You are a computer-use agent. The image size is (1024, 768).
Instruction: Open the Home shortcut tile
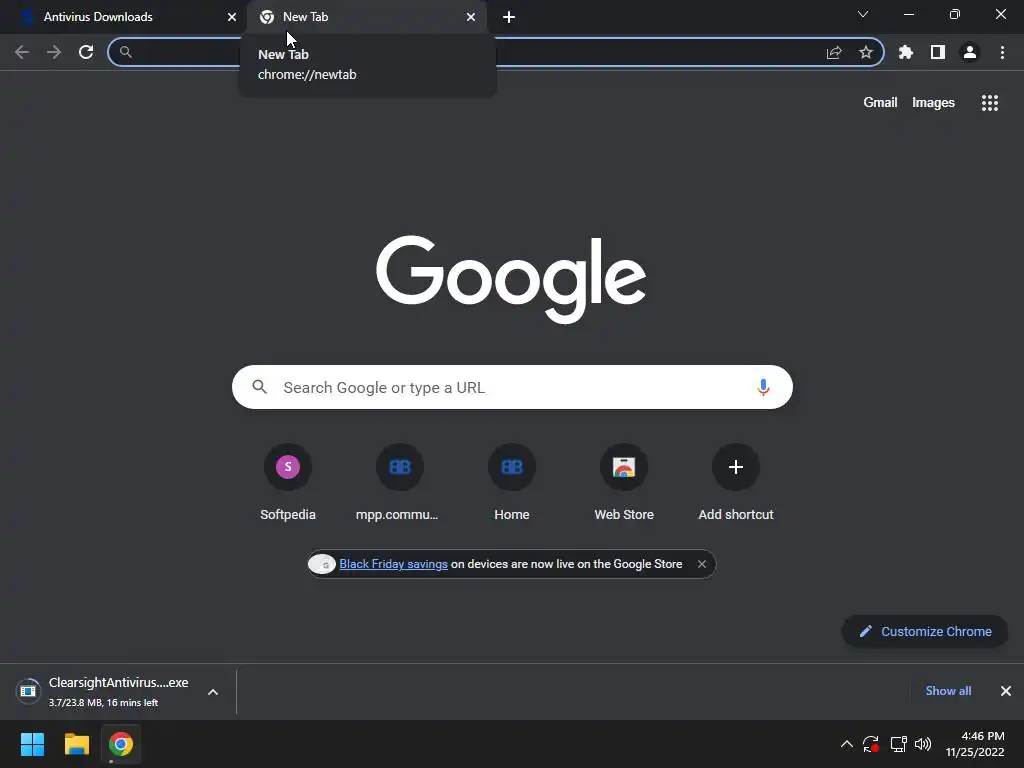pos(512,483)
